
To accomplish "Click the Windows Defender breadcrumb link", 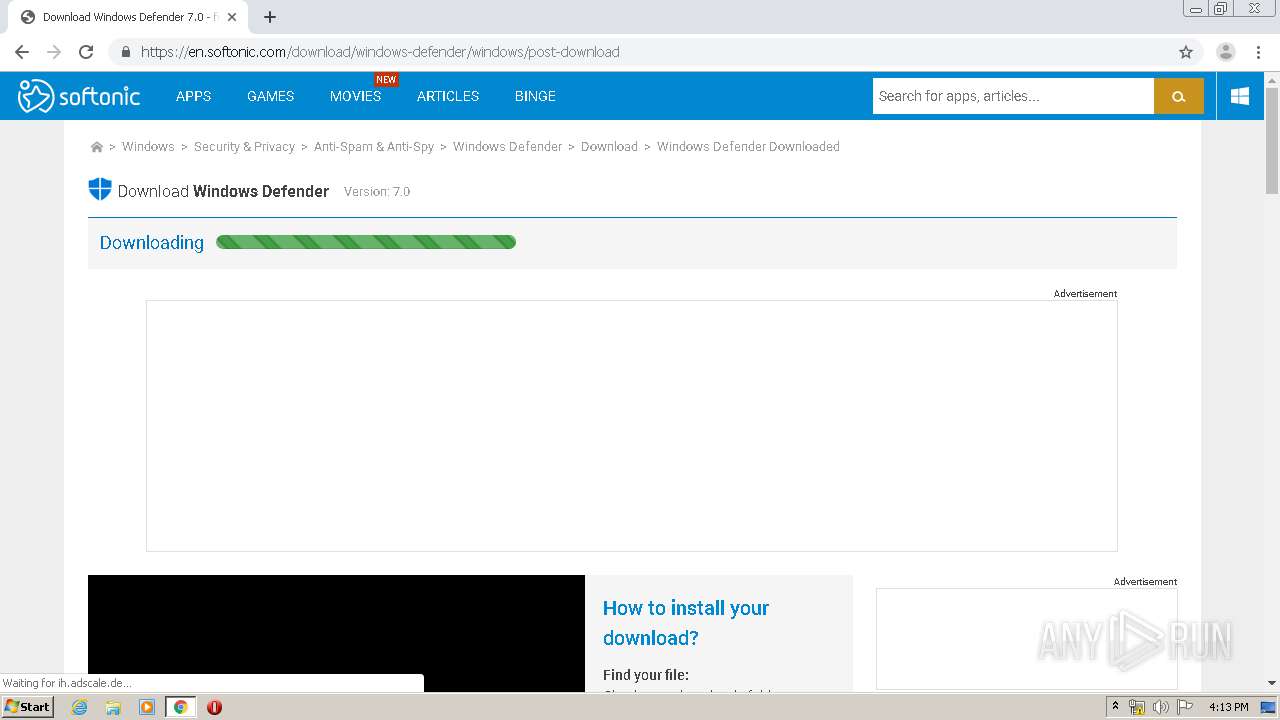I will click(x=507, y=147).
